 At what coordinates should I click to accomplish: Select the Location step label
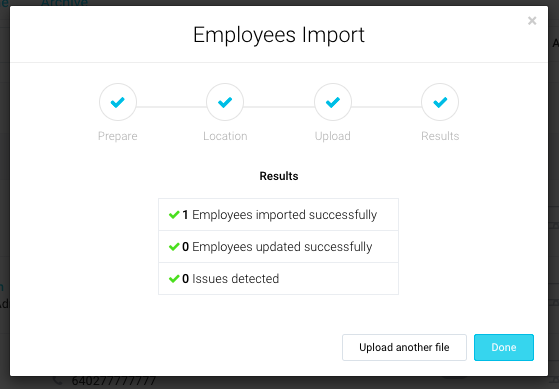(225, 136)
